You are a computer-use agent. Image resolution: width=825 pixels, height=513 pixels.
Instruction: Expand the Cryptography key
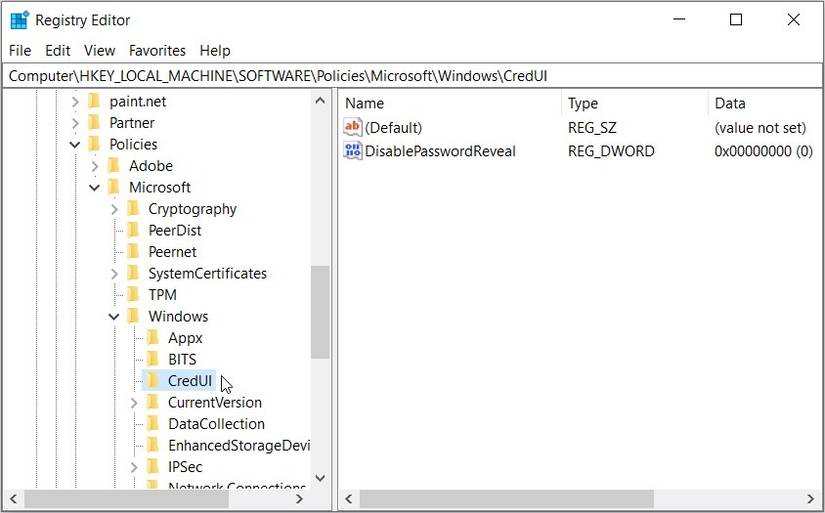click(114, 209)
